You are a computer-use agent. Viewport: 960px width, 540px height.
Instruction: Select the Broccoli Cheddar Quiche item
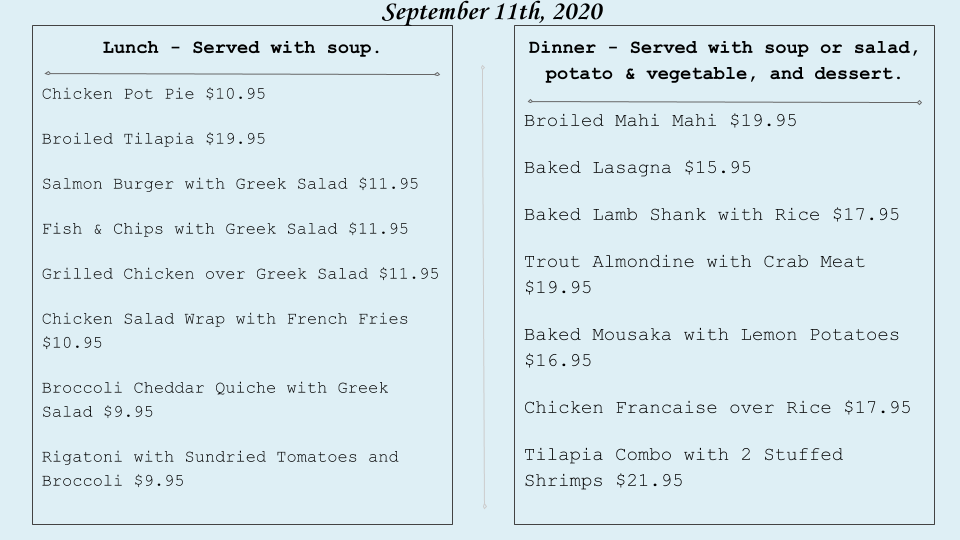pos(215,400)
